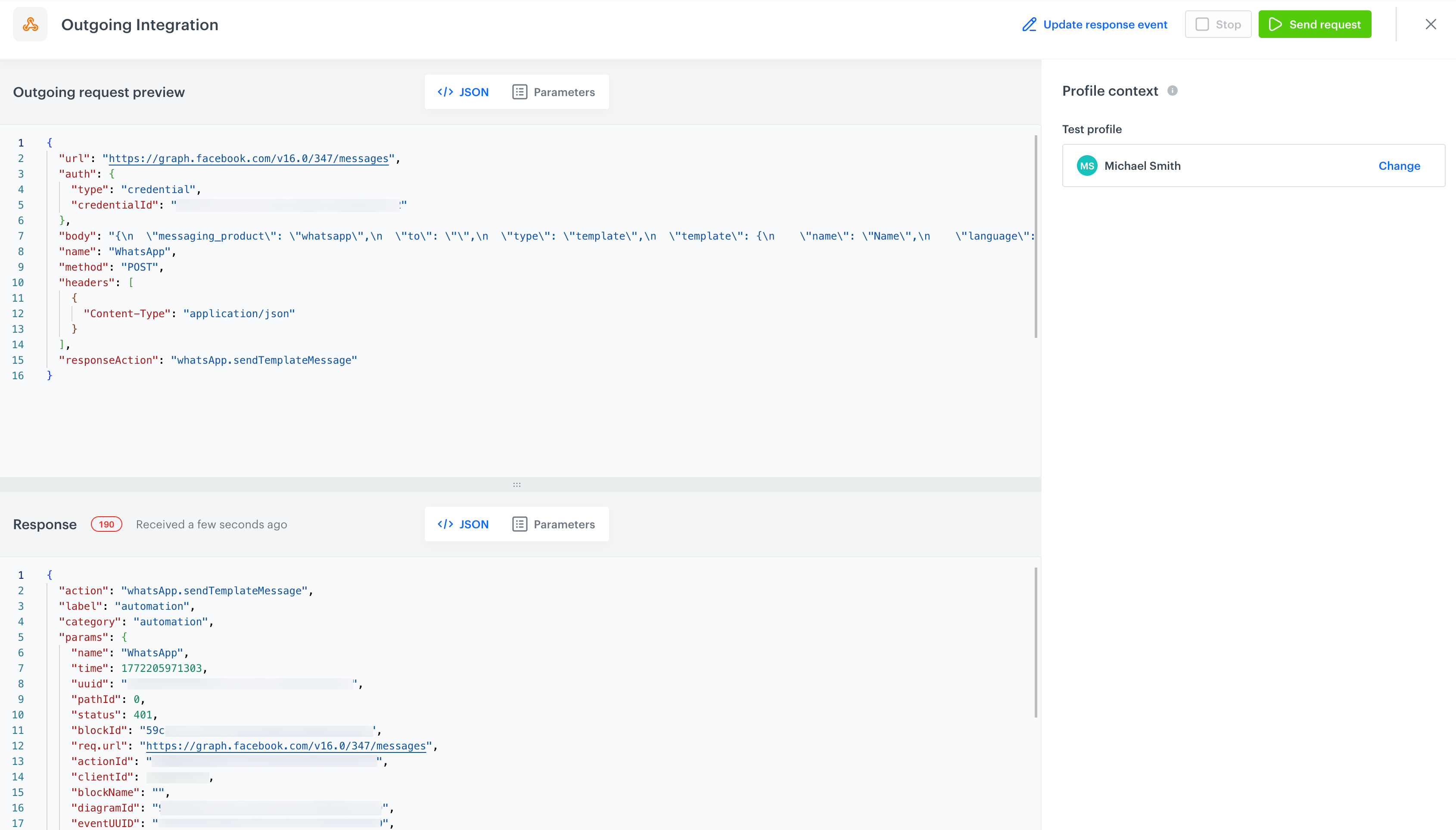Click the Stop button

click(x=1218, y=24)
